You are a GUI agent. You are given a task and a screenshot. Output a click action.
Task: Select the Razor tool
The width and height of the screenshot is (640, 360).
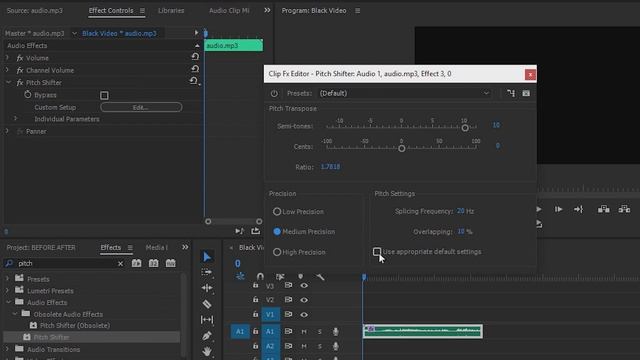[x=207, y=304]
